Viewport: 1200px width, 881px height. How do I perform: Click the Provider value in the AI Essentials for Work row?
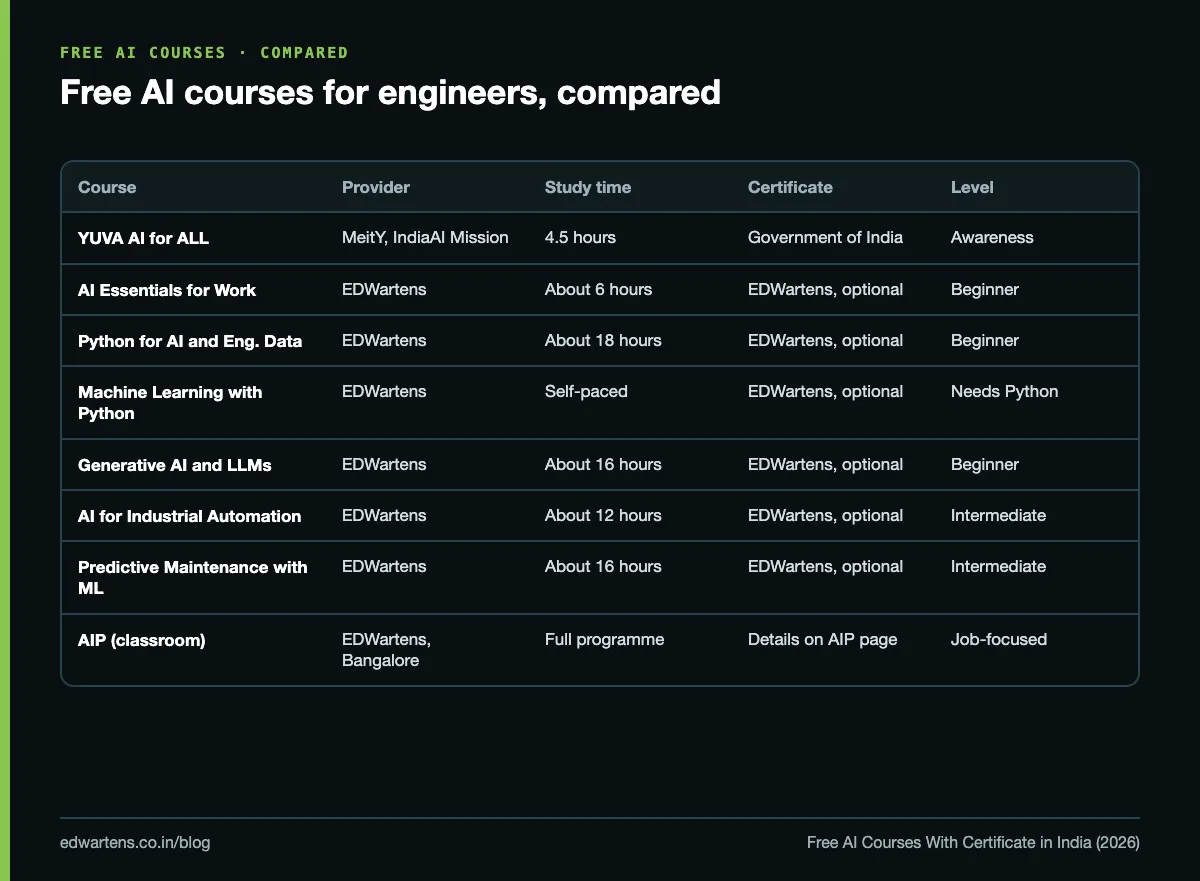tap(384, 289)
